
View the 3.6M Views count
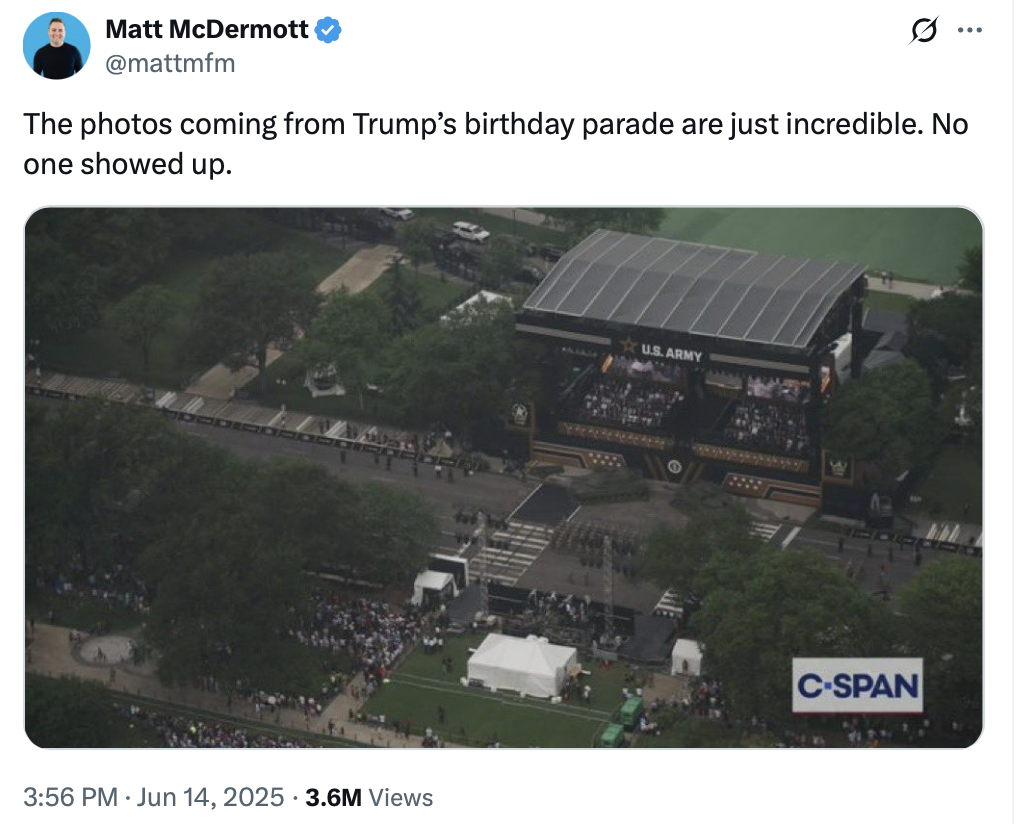369,797
